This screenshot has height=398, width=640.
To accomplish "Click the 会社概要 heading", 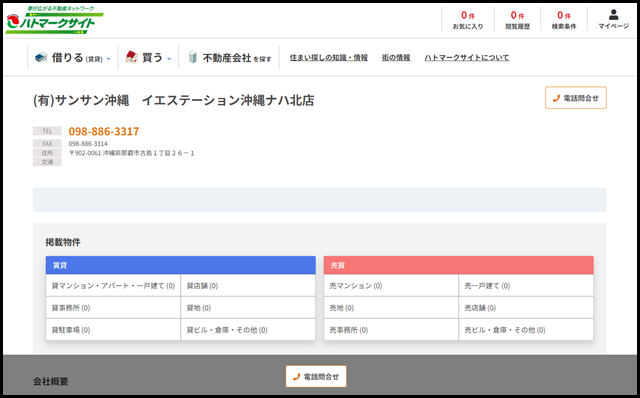I will [x=51, y=381].
